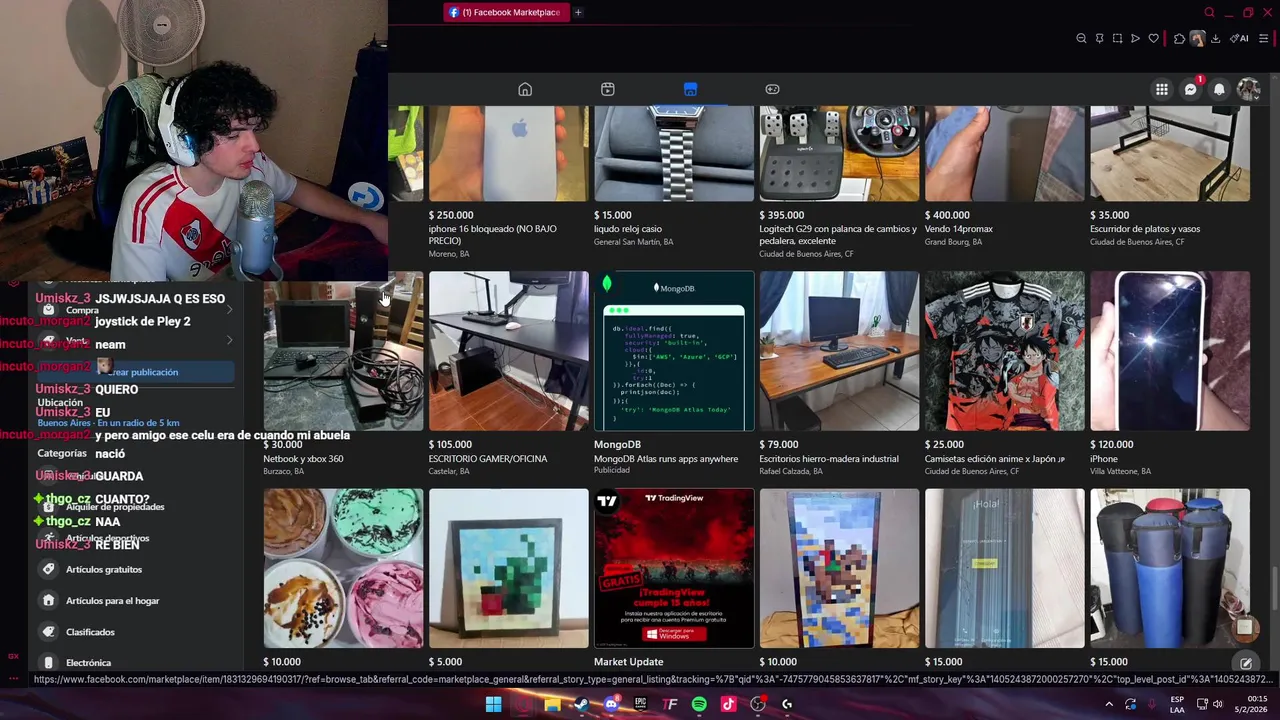1280x720 pixels.
Task: Open the browser extensions cube icon
Action: tap(1179, 39)
